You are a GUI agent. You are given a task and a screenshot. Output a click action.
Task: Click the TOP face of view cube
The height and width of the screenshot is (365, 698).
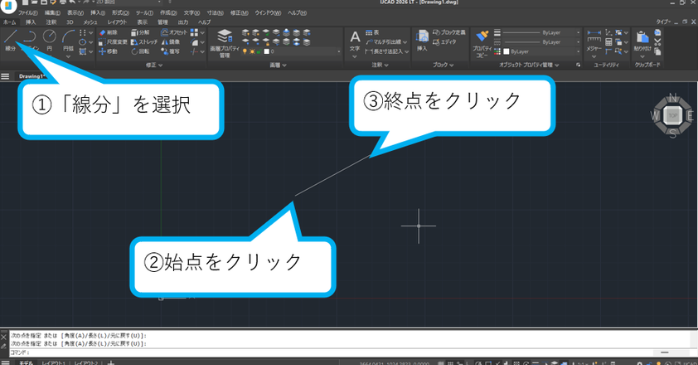(x=673, y=116)
